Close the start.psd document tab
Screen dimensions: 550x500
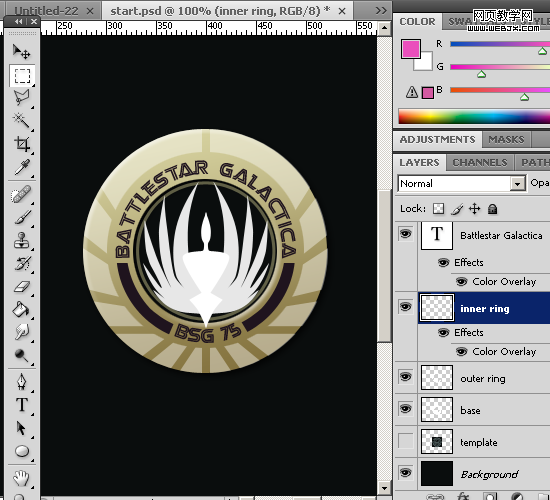click(x=342, y=11)
